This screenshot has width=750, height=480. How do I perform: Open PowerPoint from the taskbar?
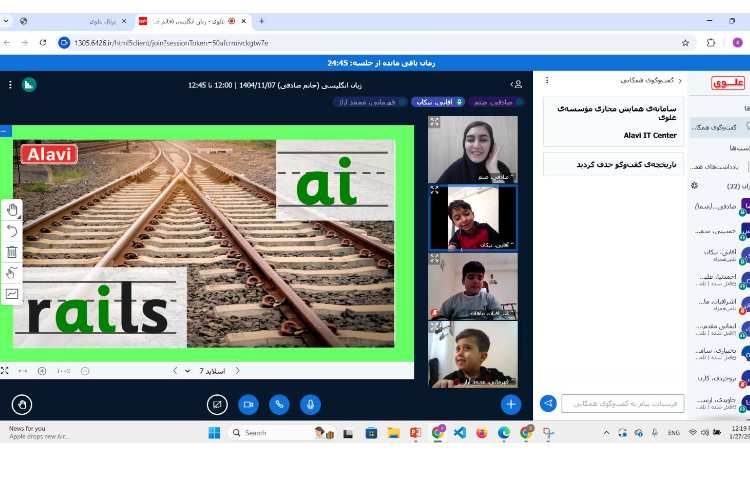(415, 433)
